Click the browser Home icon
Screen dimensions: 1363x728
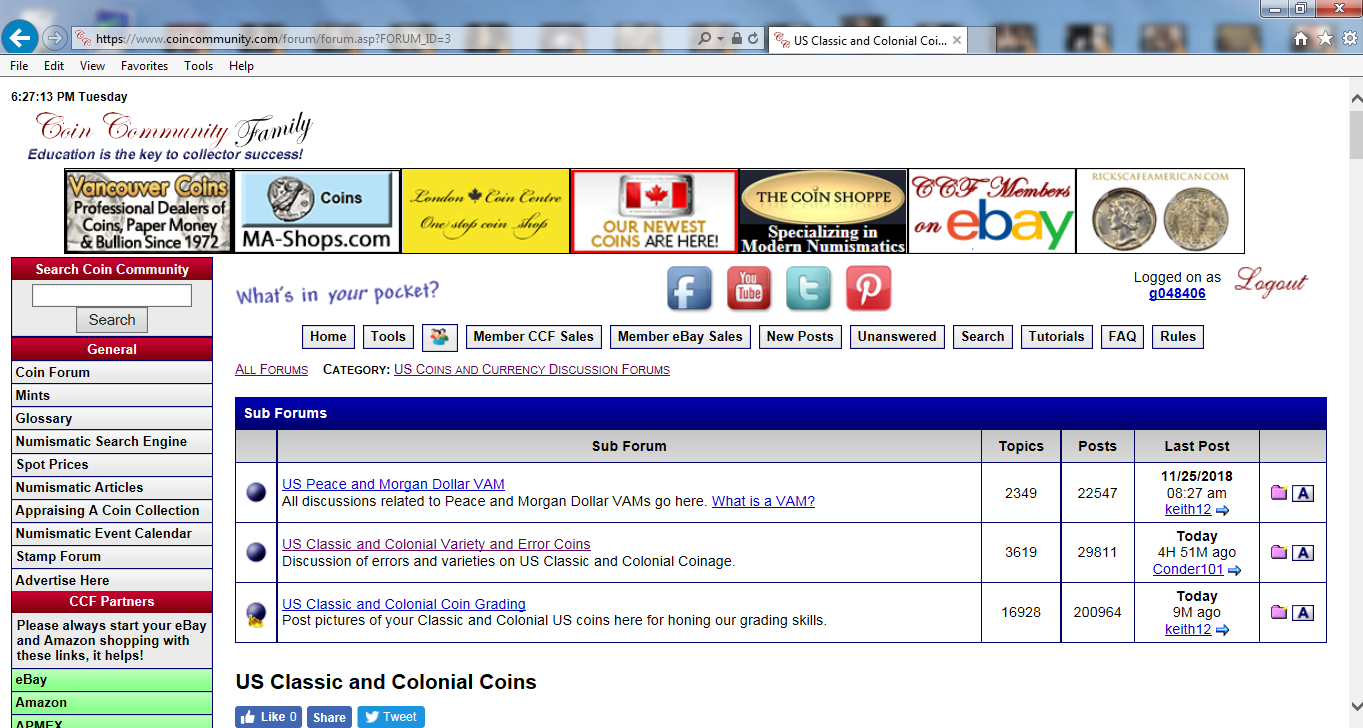click(x=1300, y=39)
